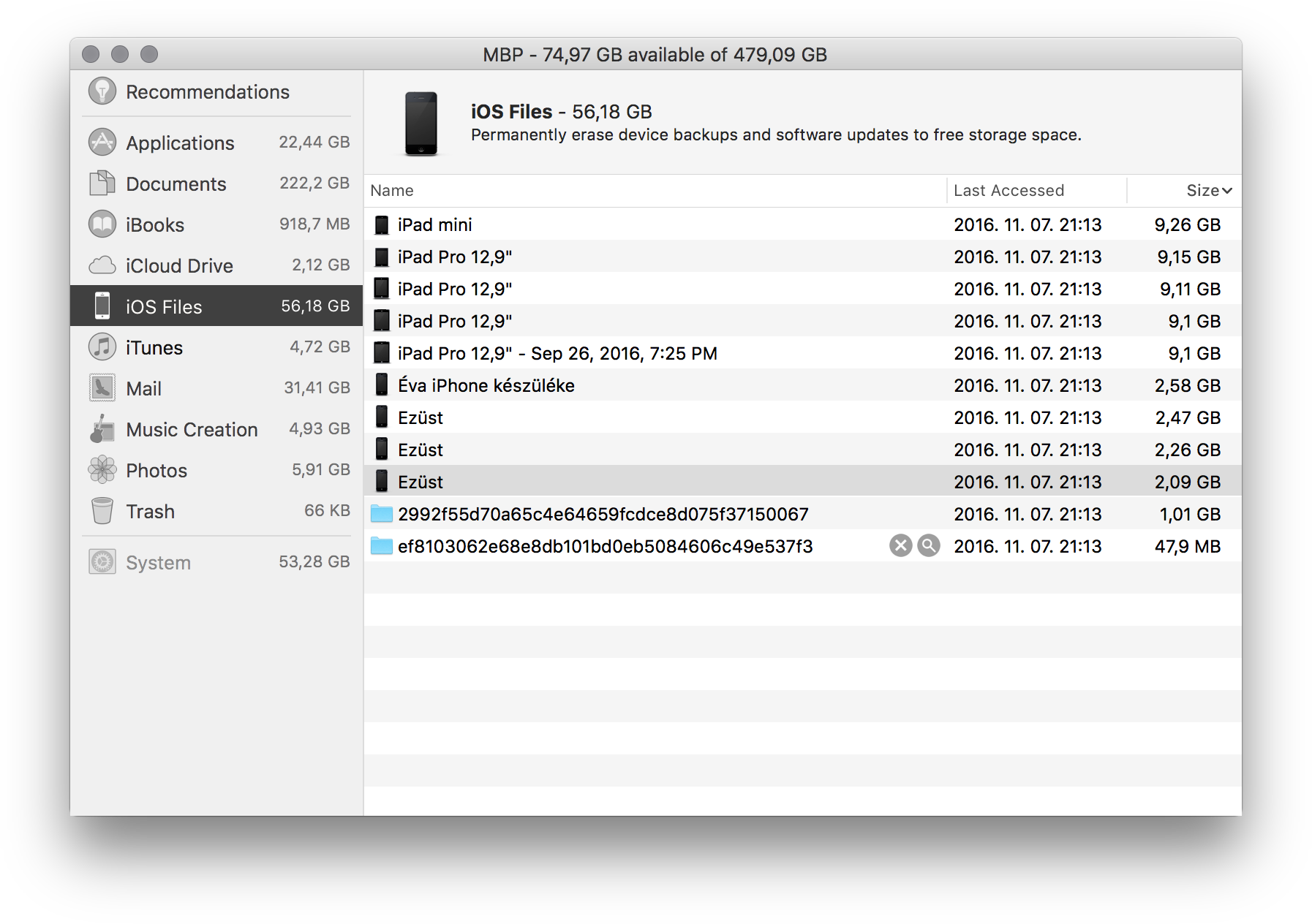Viewport: 1312px width, 924px height.
Task: Click the 47,9 MB size cell
Action: click(1188, 546)
